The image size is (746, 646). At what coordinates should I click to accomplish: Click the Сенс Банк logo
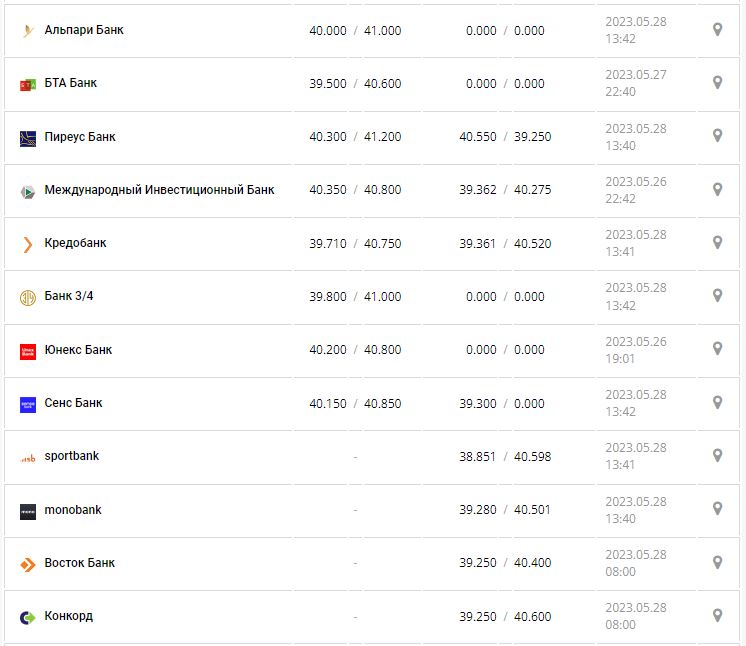point(28,404)
